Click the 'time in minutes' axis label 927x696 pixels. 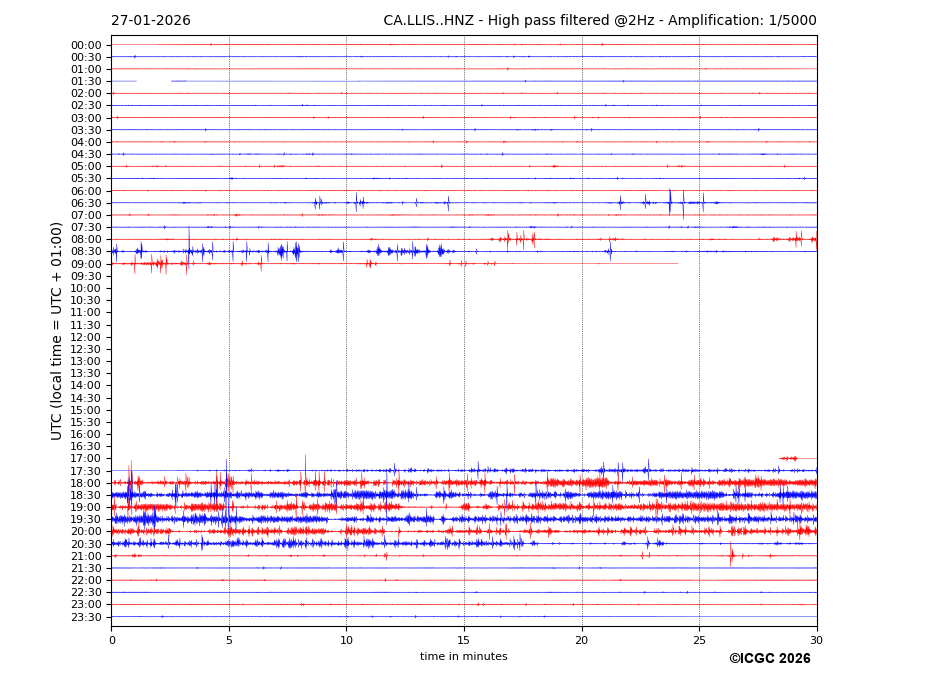(x=463, y=657)
